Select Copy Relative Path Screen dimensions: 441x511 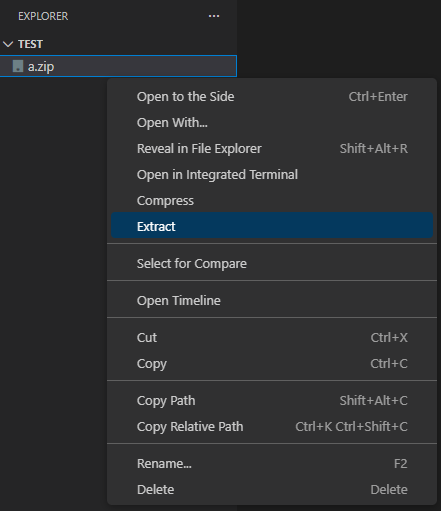272,426
